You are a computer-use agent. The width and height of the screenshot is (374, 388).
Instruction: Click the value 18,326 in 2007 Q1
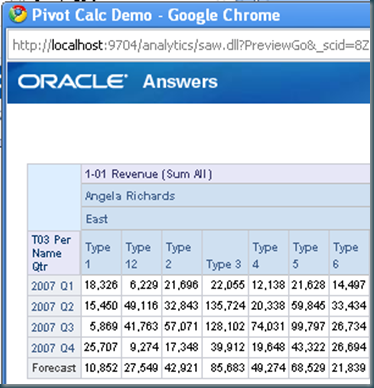pyautogui.click(x=101, y=285)
